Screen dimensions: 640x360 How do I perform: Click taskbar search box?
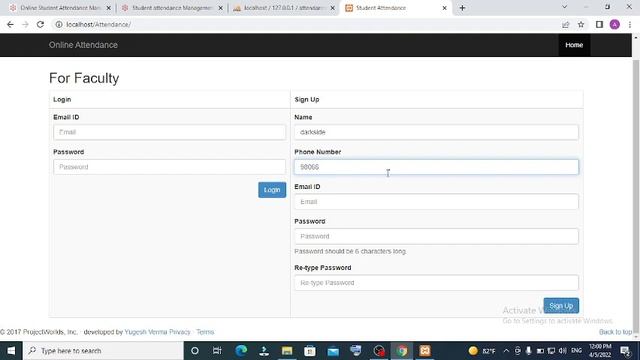(x=103, y=351)
